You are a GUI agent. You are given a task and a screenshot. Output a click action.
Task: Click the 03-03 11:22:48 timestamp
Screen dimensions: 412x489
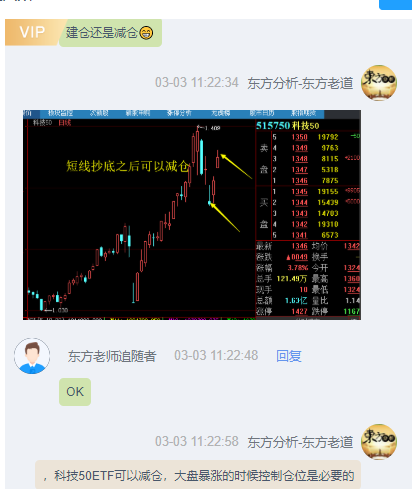(x=216, y=356)
